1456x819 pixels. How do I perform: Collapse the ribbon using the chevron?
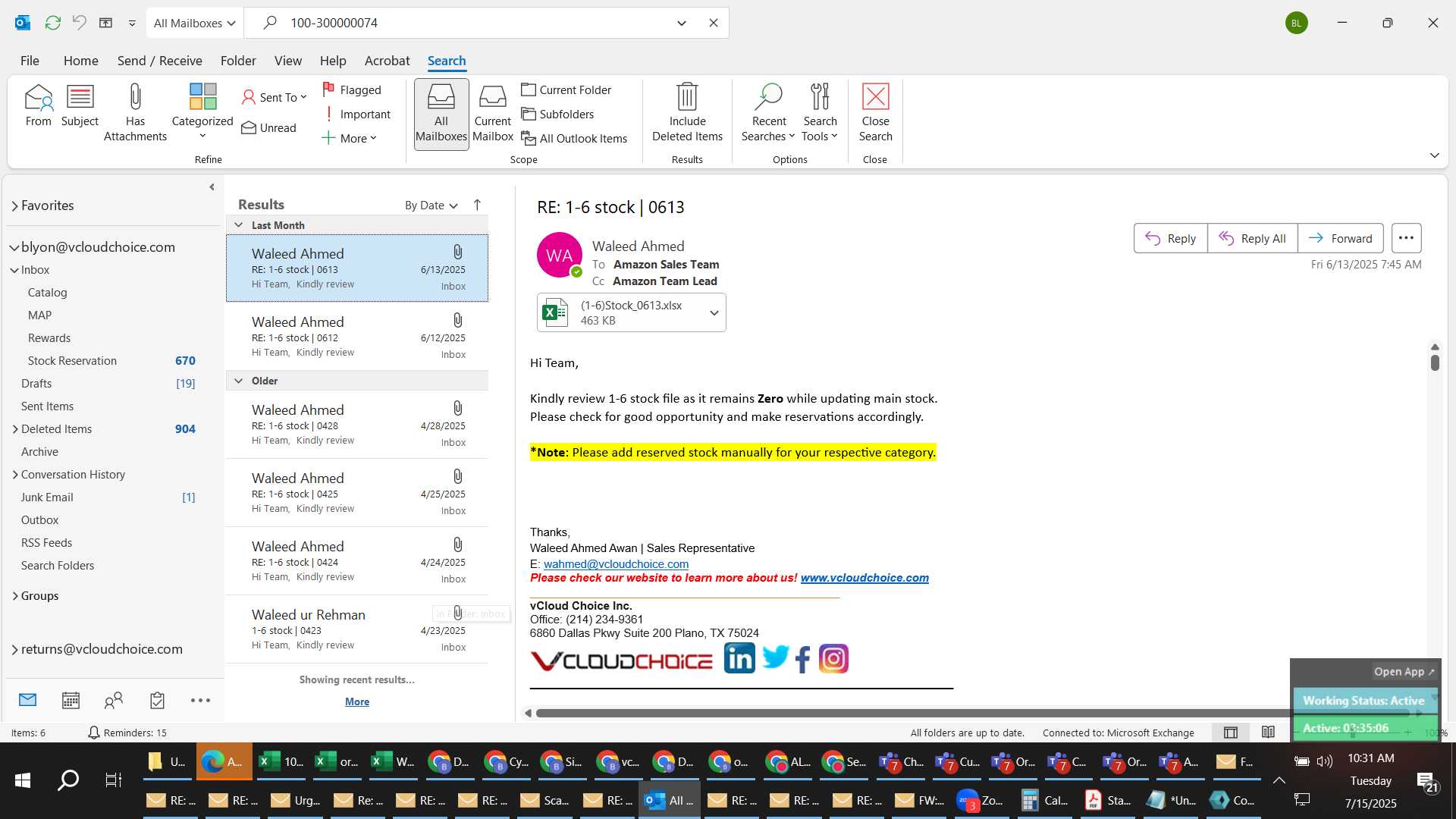coord(1434,155)
